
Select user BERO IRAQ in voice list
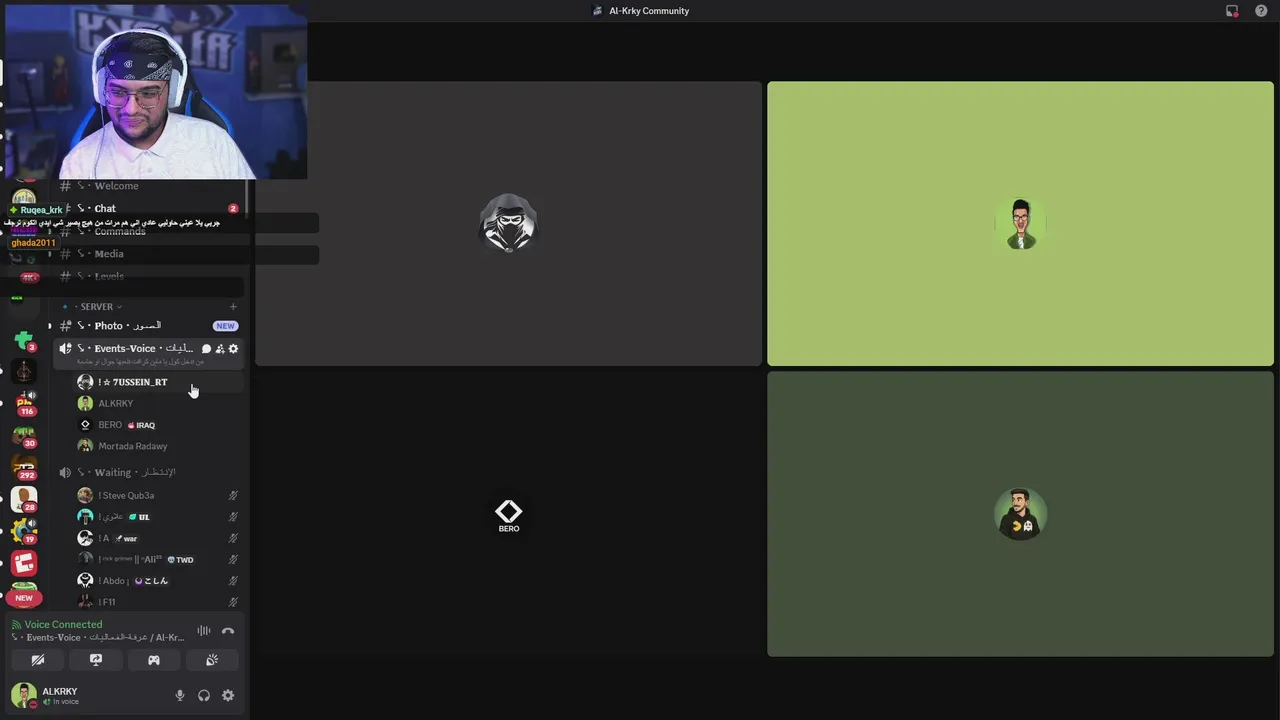point(160,425)
